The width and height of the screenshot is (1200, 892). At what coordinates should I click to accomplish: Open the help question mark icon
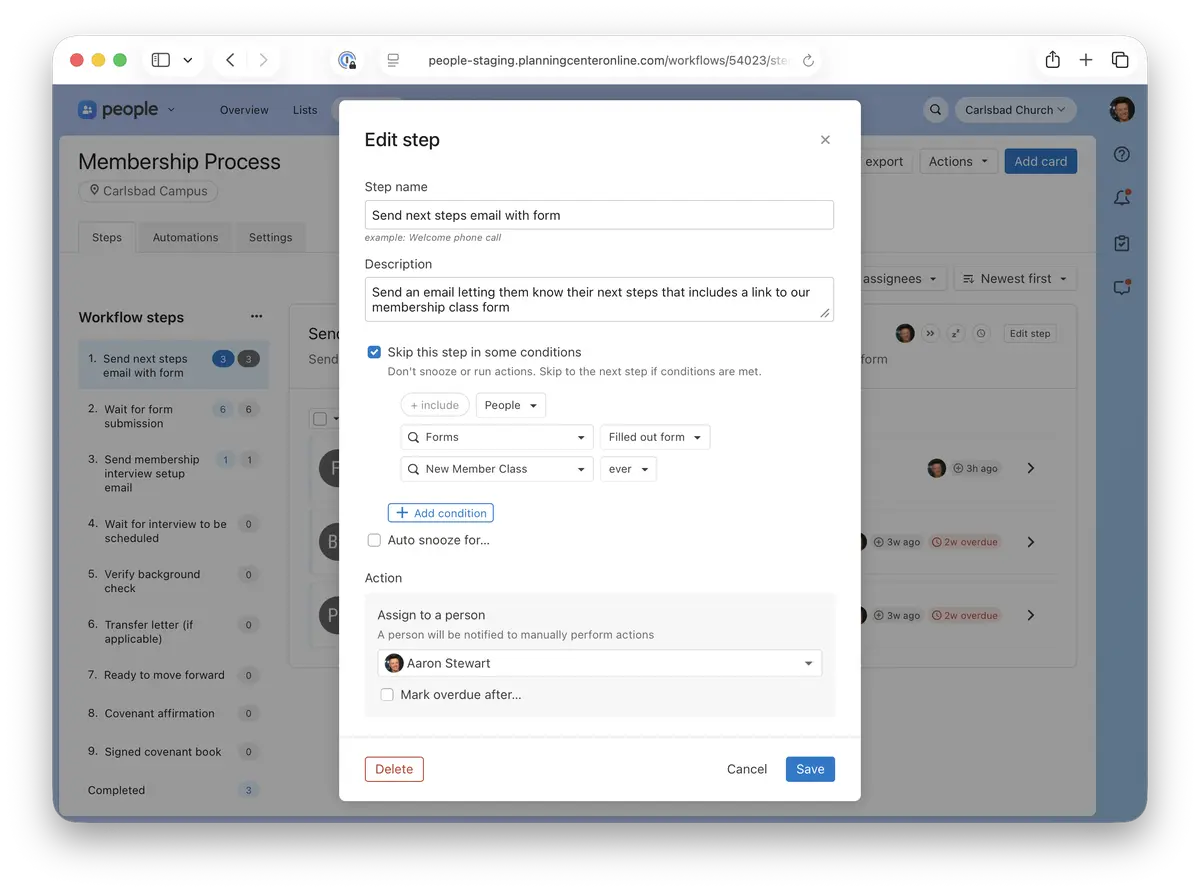pos(1122,154)
